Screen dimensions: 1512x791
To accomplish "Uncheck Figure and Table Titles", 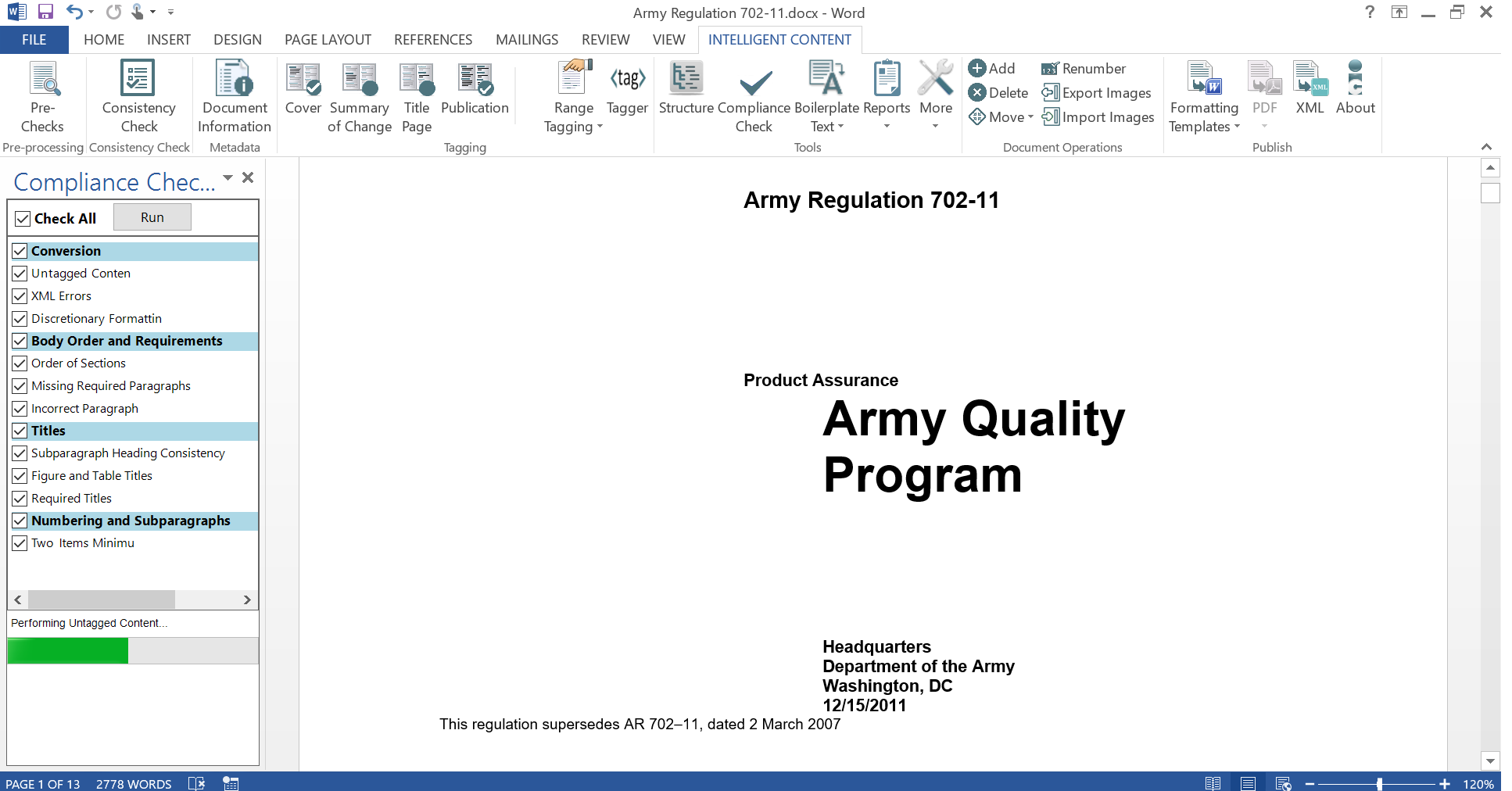I will coord(20,476).
